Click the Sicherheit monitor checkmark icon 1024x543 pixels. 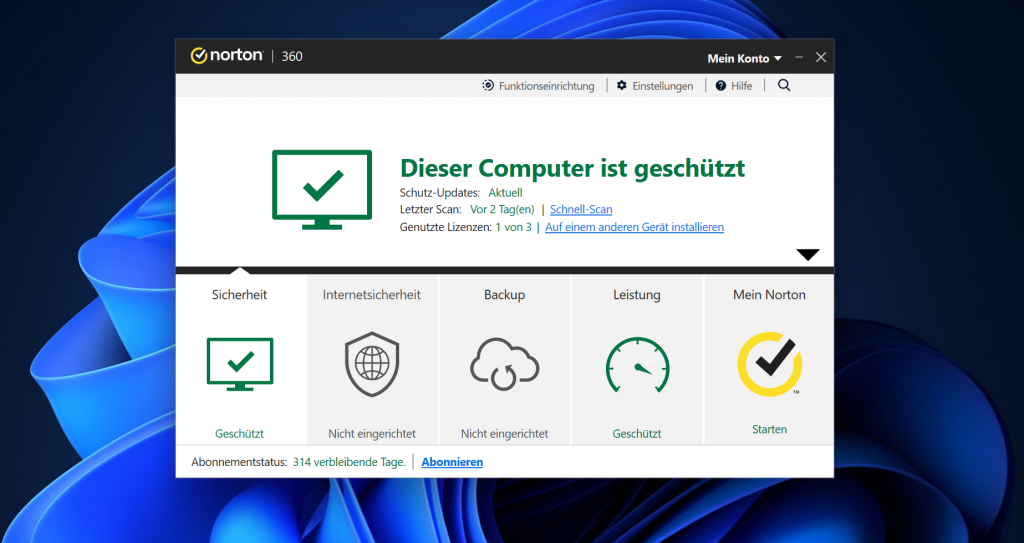click(240, 364)
